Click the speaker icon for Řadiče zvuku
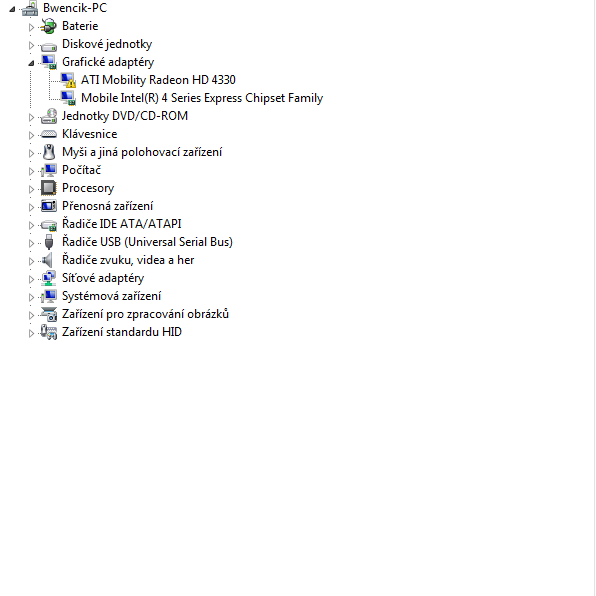This screenshot has height=596, width=596. 48,260
